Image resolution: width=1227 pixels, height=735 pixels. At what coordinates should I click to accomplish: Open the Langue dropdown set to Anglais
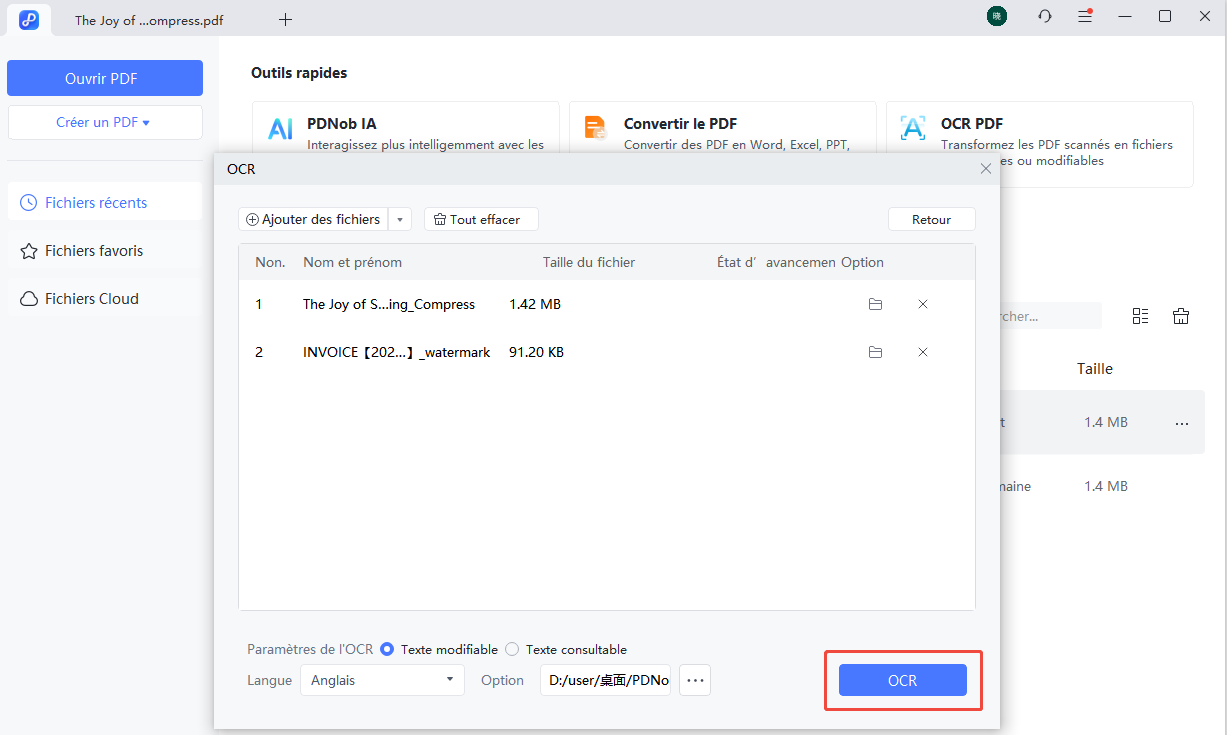pos(382,680)
